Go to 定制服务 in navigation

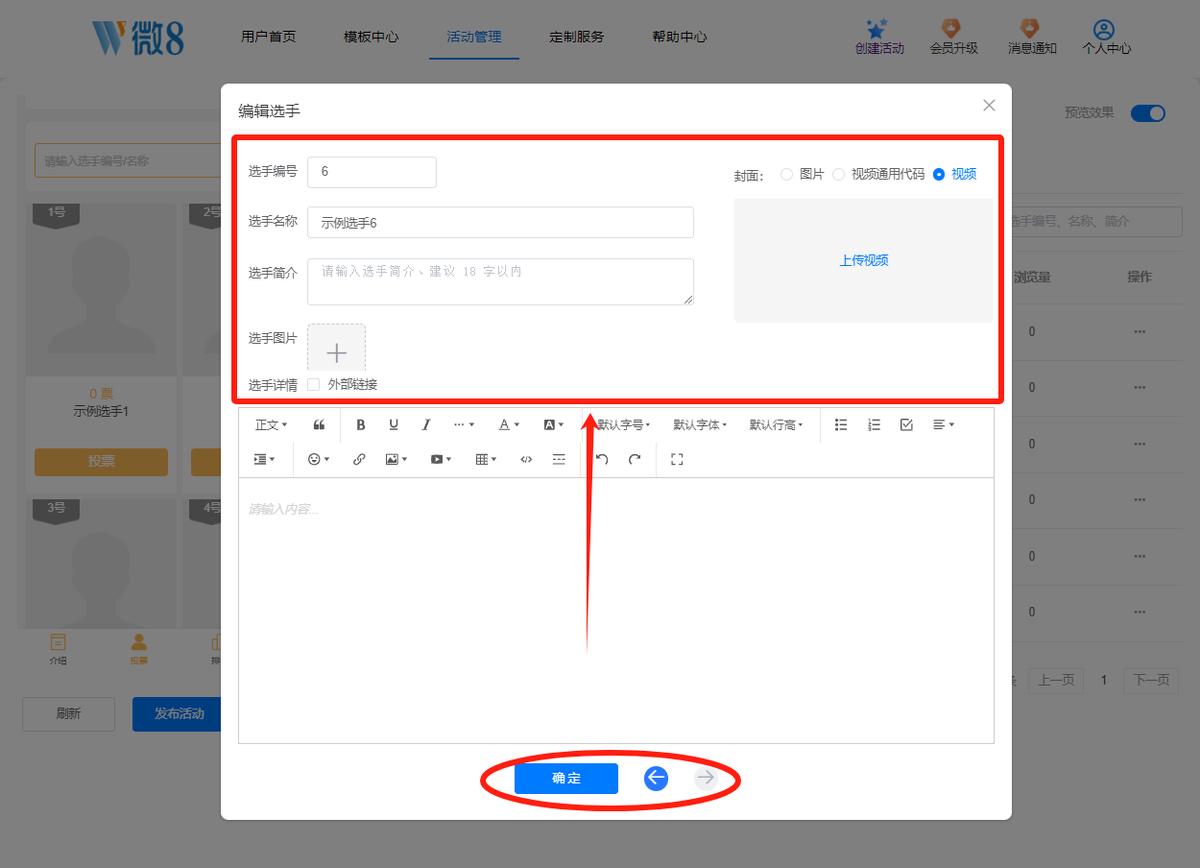point(577,37)
